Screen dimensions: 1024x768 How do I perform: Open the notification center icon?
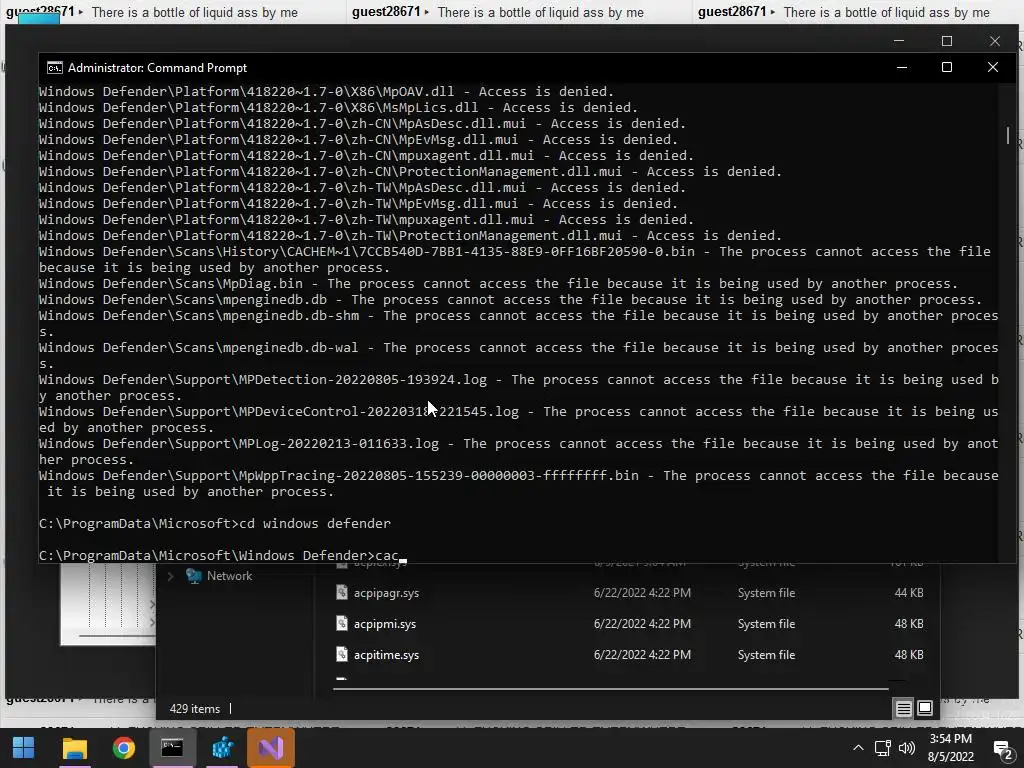tap(1002, 748)
